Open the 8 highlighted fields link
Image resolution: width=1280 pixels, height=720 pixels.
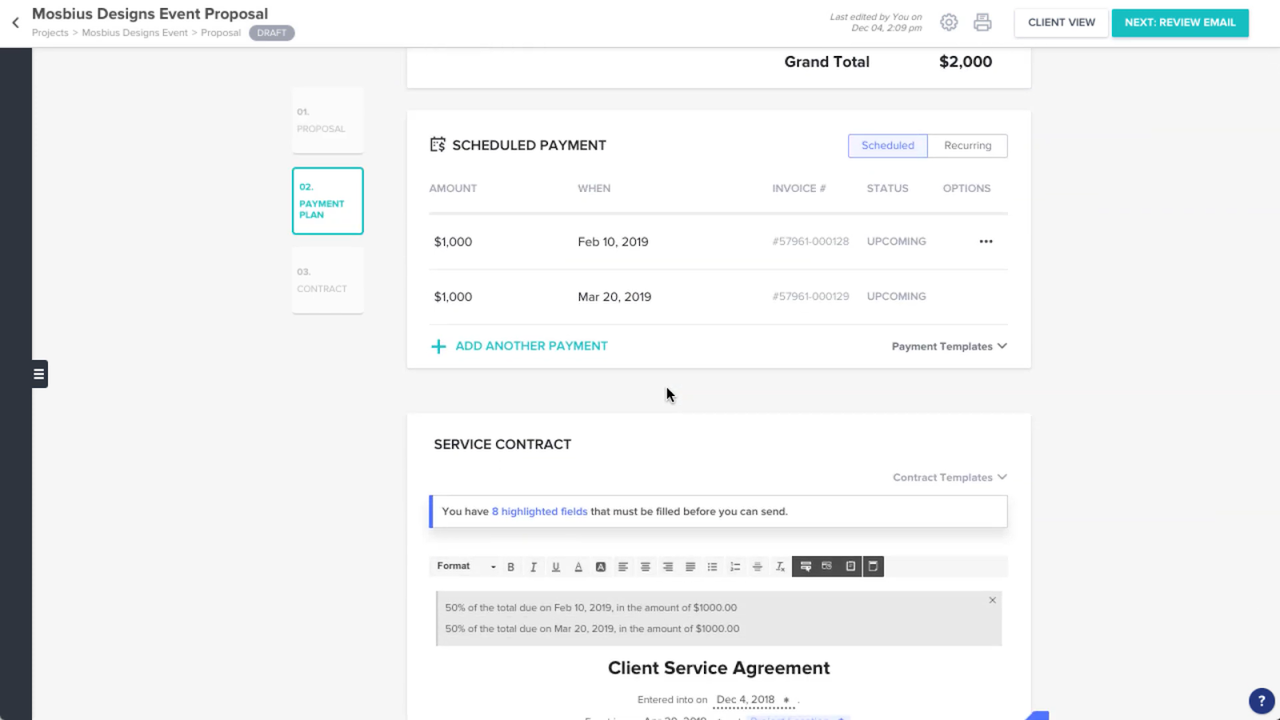coord(539,512)
